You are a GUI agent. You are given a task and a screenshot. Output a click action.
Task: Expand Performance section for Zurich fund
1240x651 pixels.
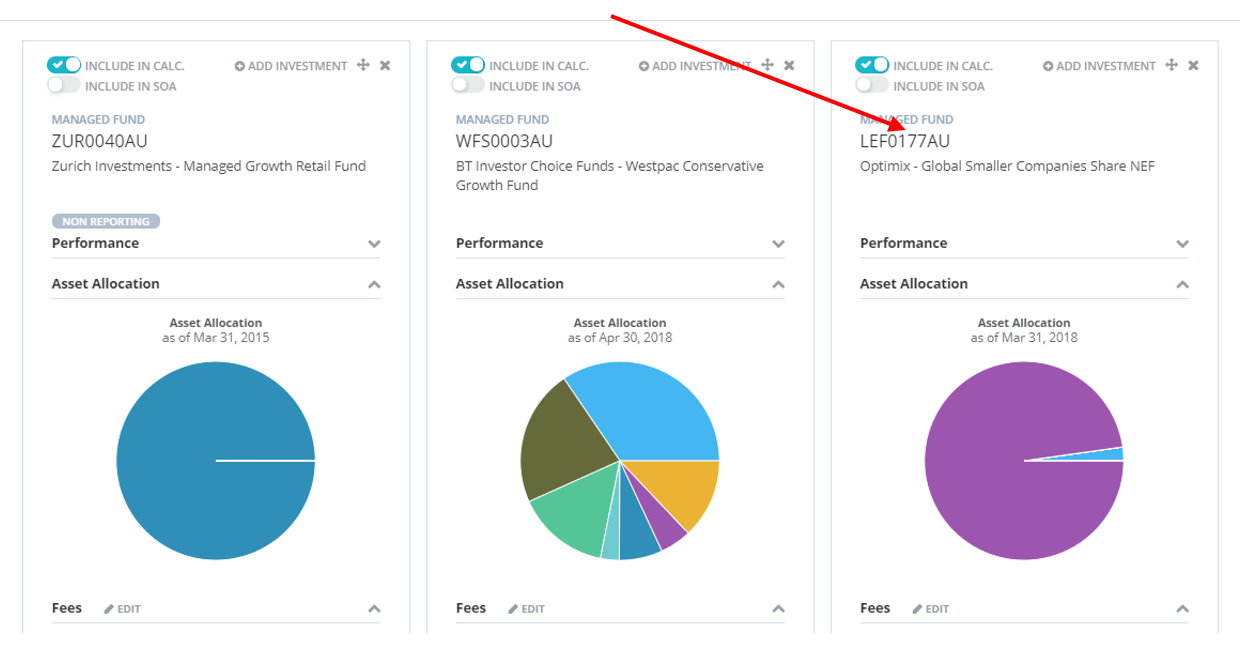[x=374, y=244]
